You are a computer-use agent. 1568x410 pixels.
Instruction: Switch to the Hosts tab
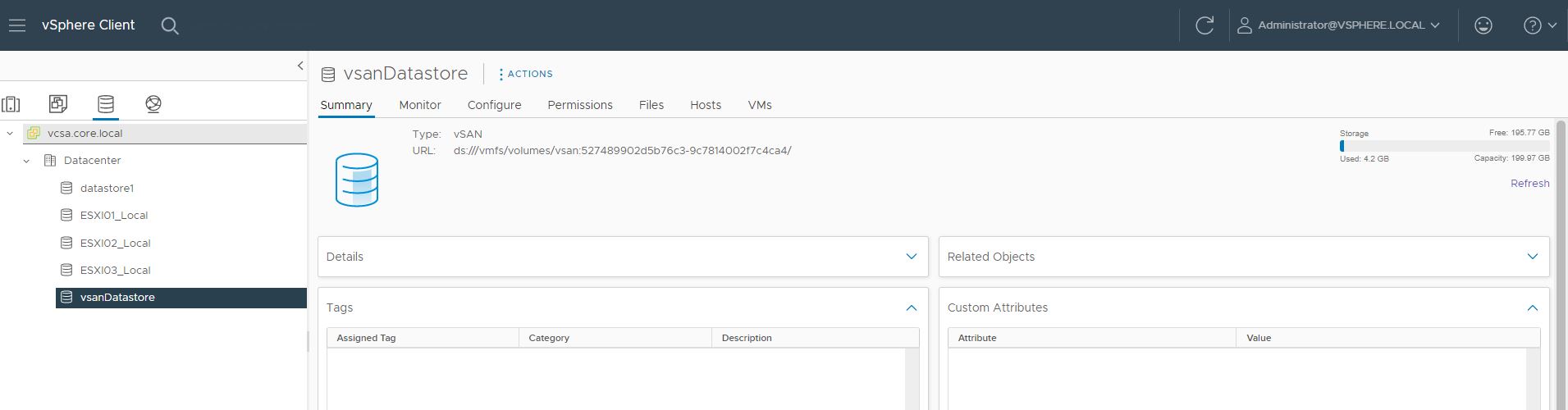pyautogui.click(x=706, y=105)
